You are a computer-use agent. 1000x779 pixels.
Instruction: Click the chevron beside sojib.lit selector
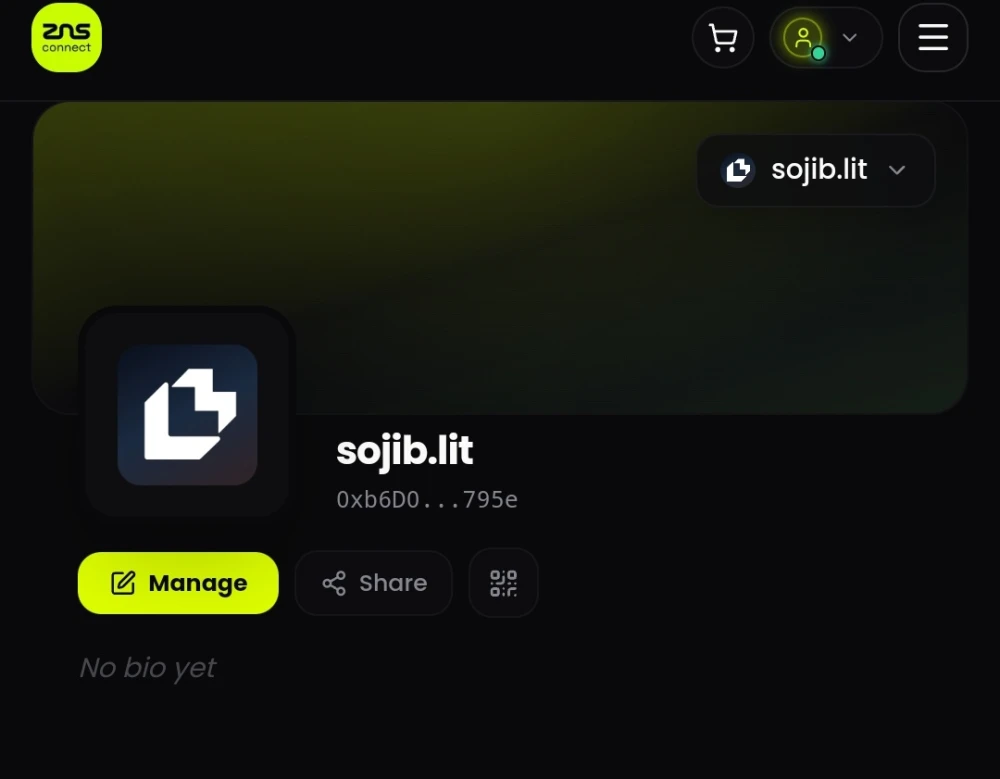click(x=897, y=170)
